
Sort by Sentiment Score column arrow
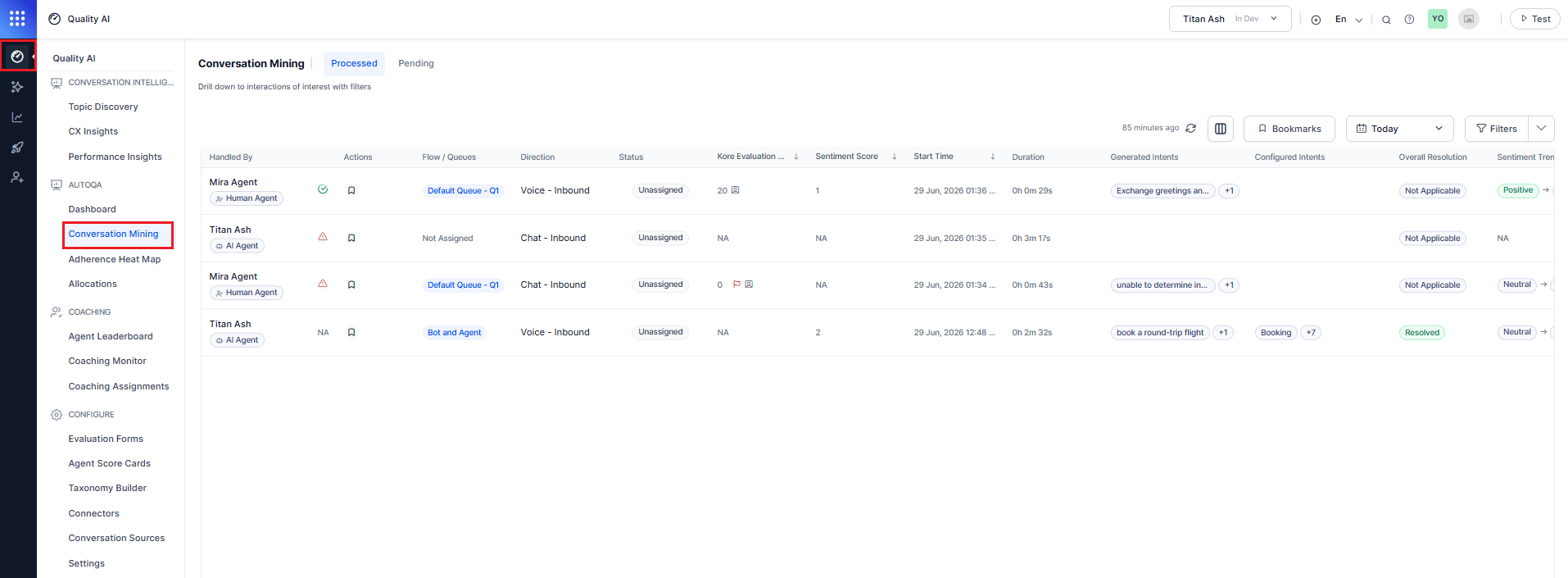[x=895, y=157]
